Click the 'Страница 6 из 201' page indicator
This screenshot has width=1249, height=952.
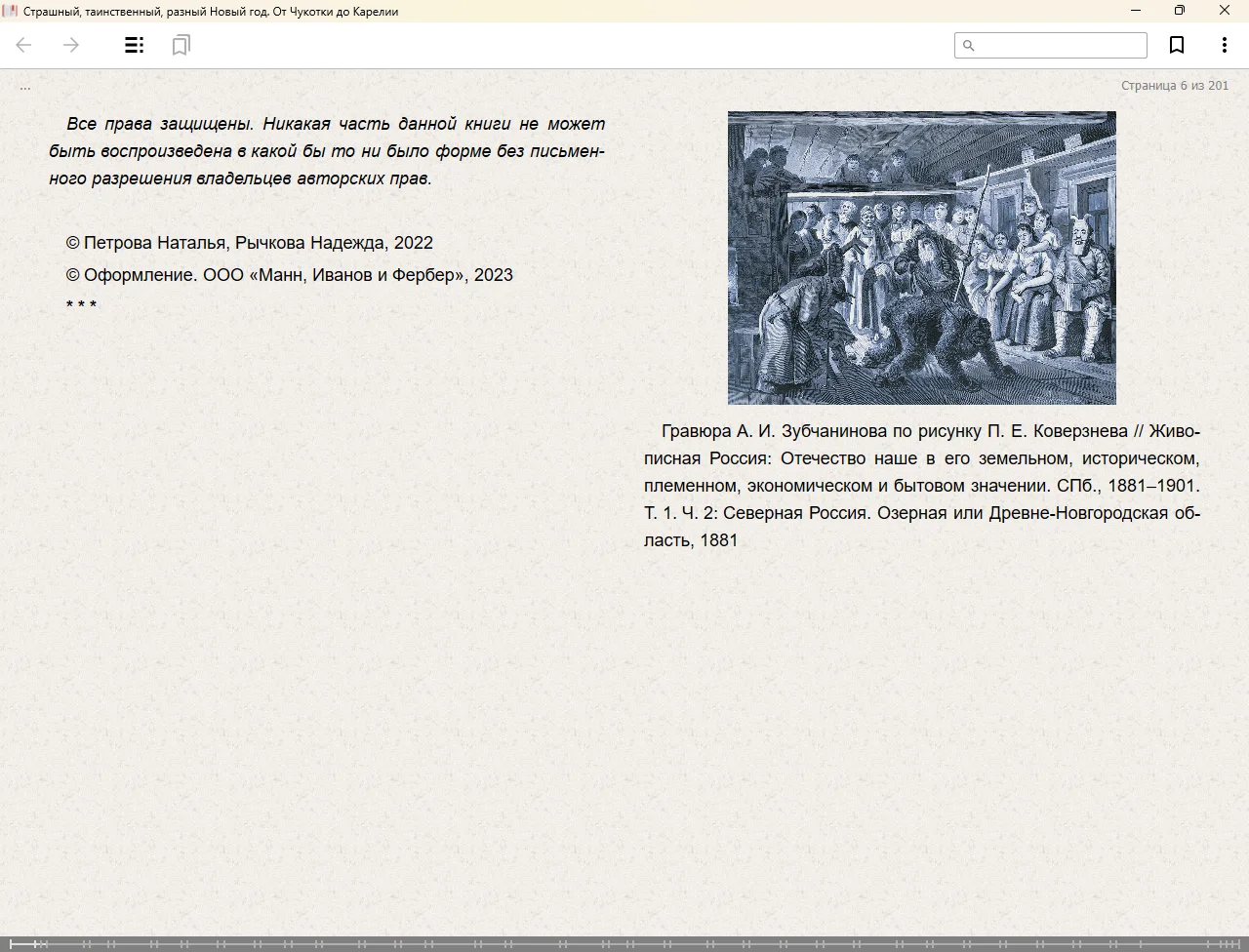click(x=1174, y=86)
